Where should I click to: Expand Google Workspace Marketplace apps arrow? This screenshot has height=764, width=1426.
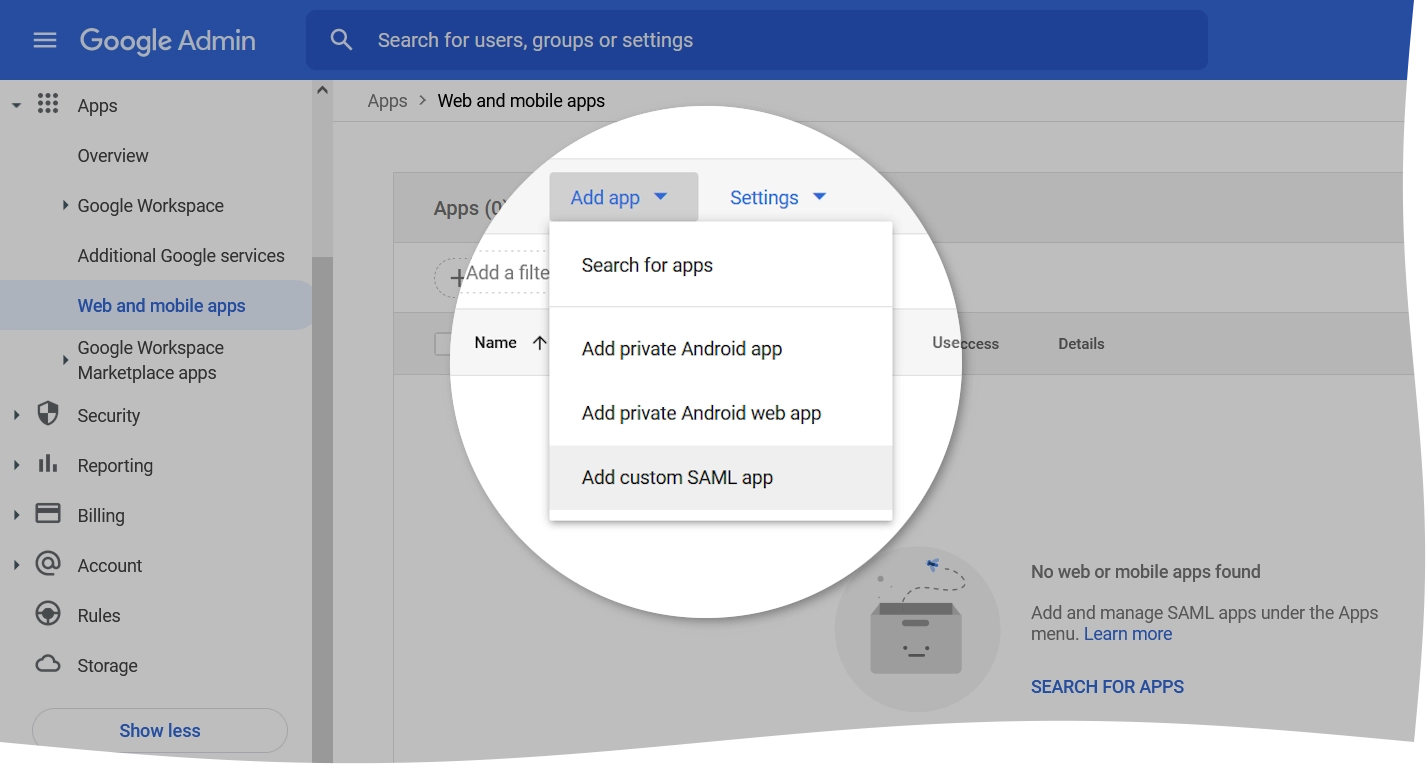point(66,359)
